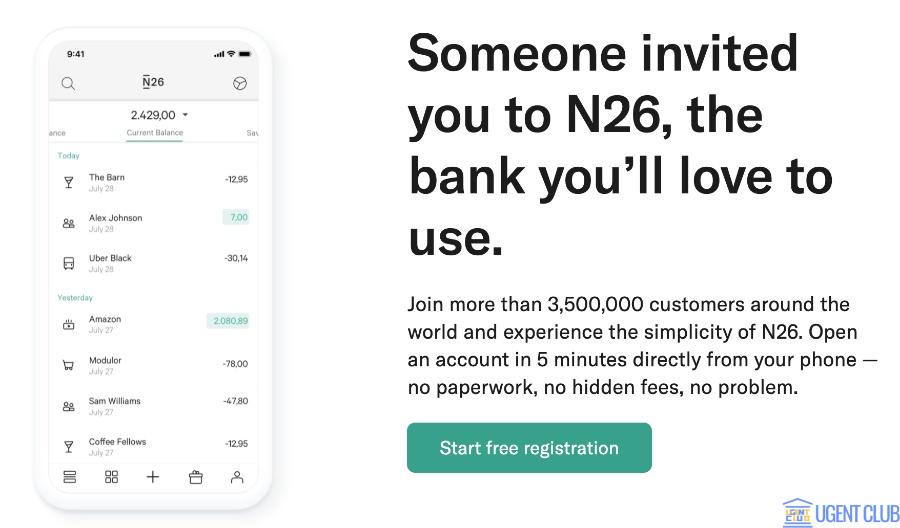This screenshot has height=528, width=900.
Task: Select the Current Balance tab
Action: click(x=155, y=132)
